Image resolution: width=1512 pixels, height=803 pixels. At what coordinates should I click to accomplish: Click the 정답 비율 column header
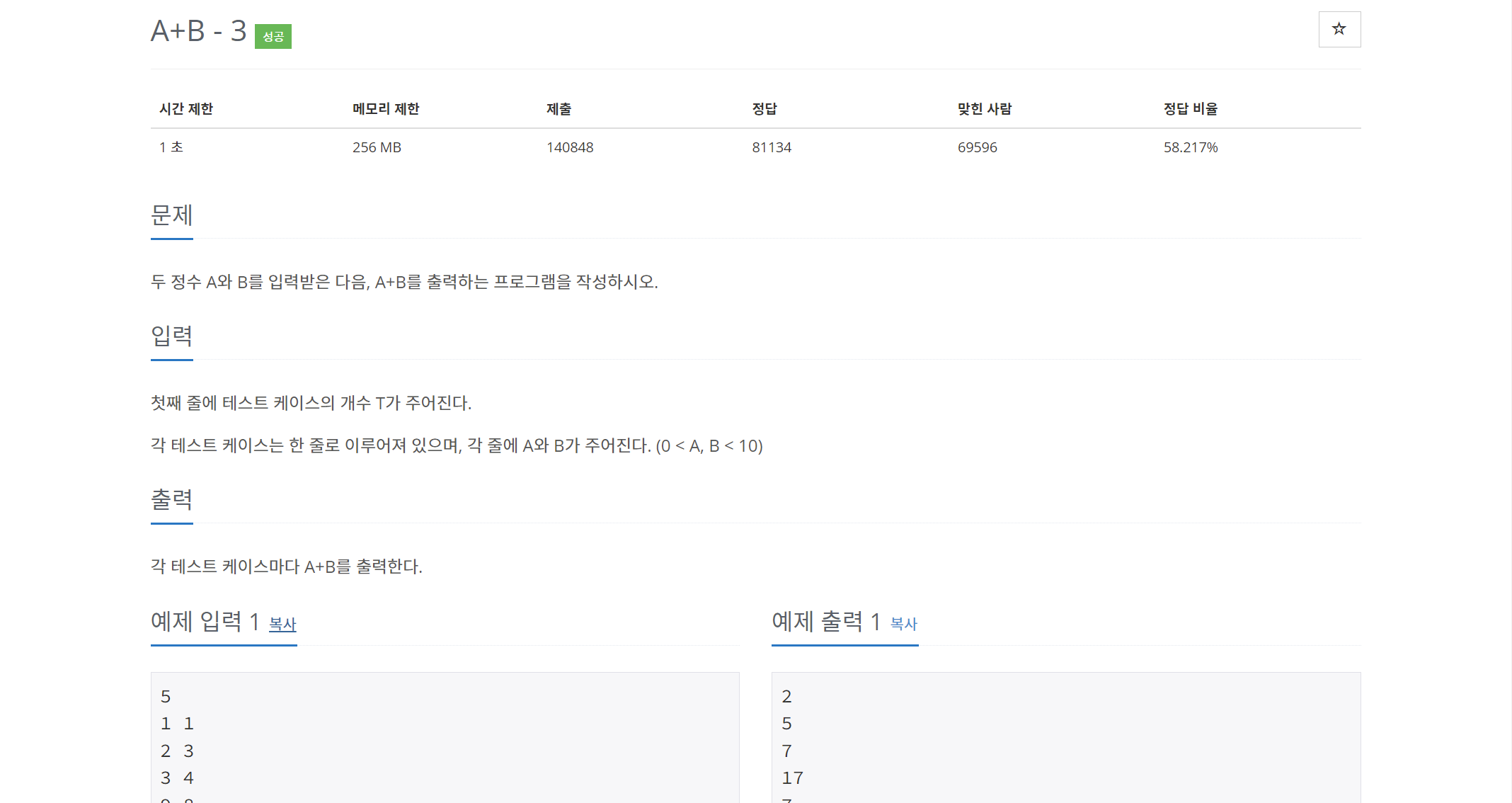coord(1190,108)
